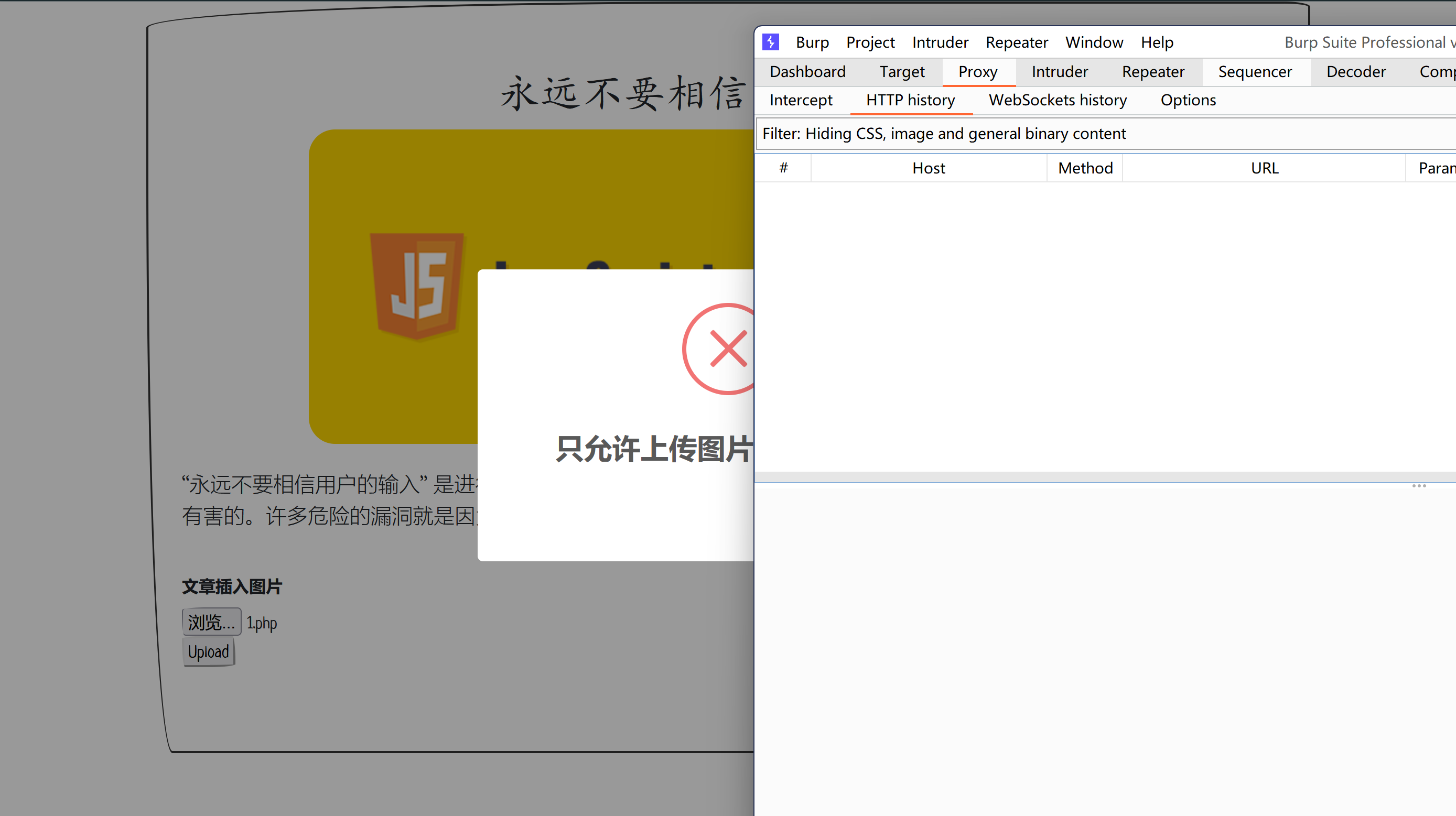Viewport: 1456px width, 816px height.
Task: Open the Project menu
Action: 870,42
